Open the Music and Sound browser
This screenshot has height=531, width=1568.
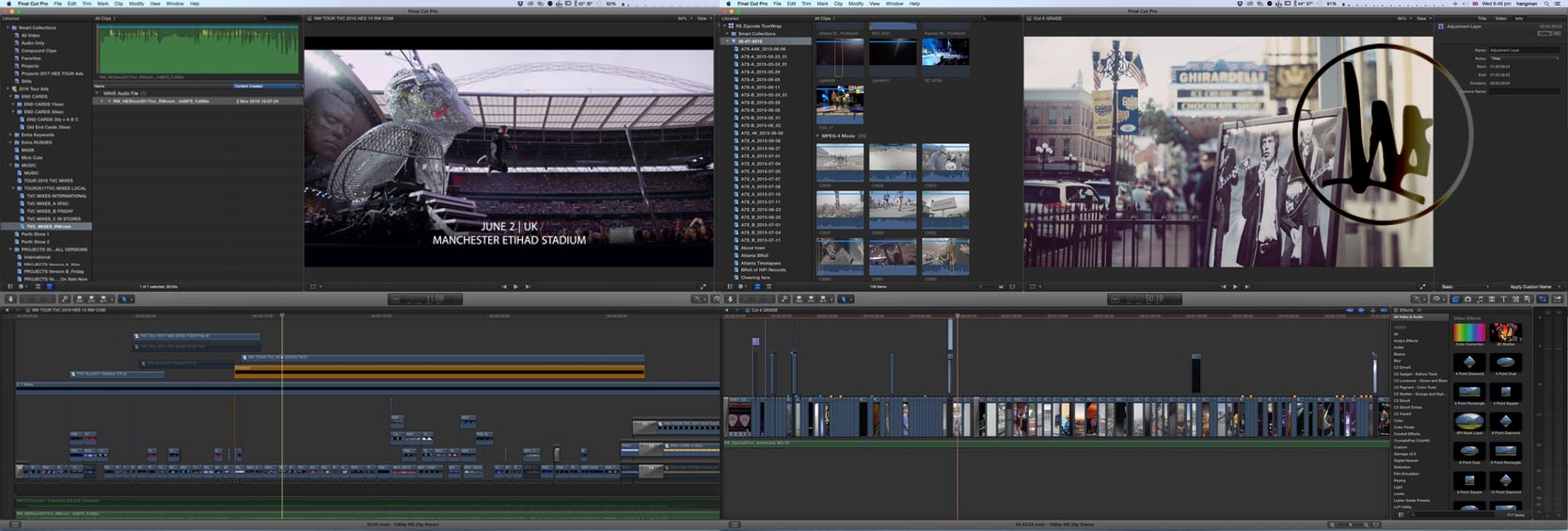(1481, 298)
